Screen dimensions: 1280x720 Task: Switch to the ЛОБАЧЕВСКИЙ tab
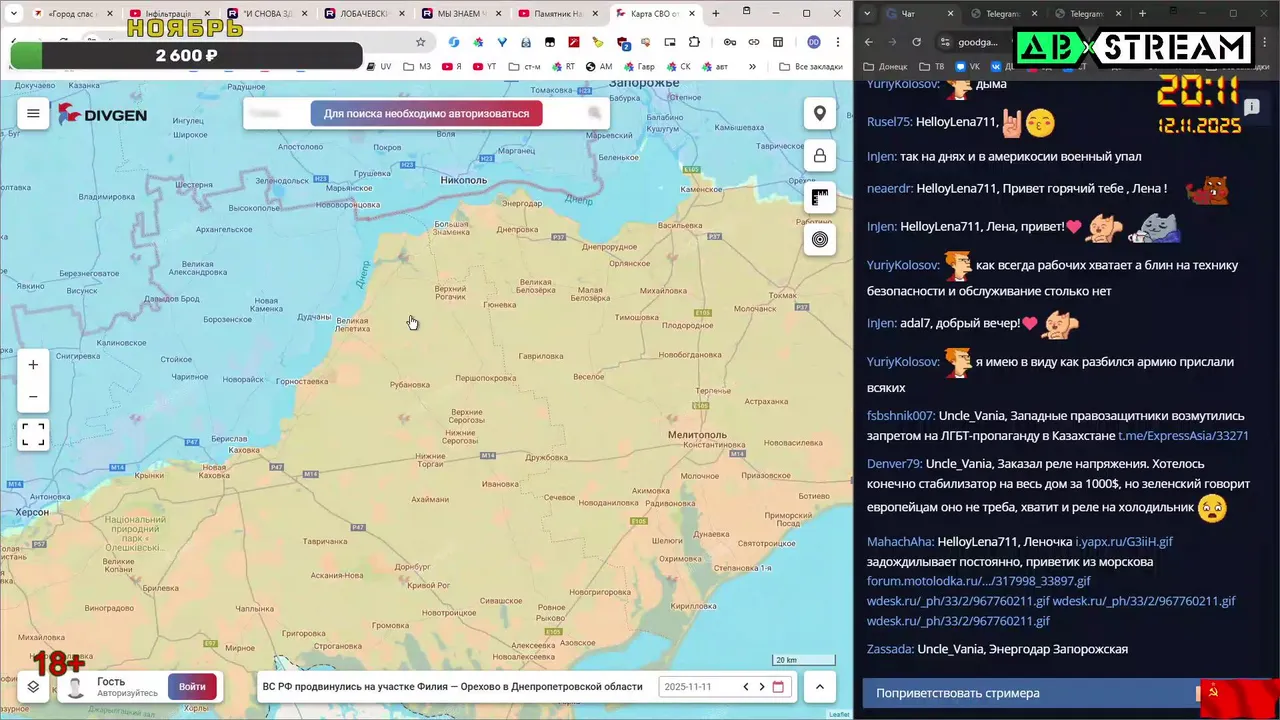(364, 14)
